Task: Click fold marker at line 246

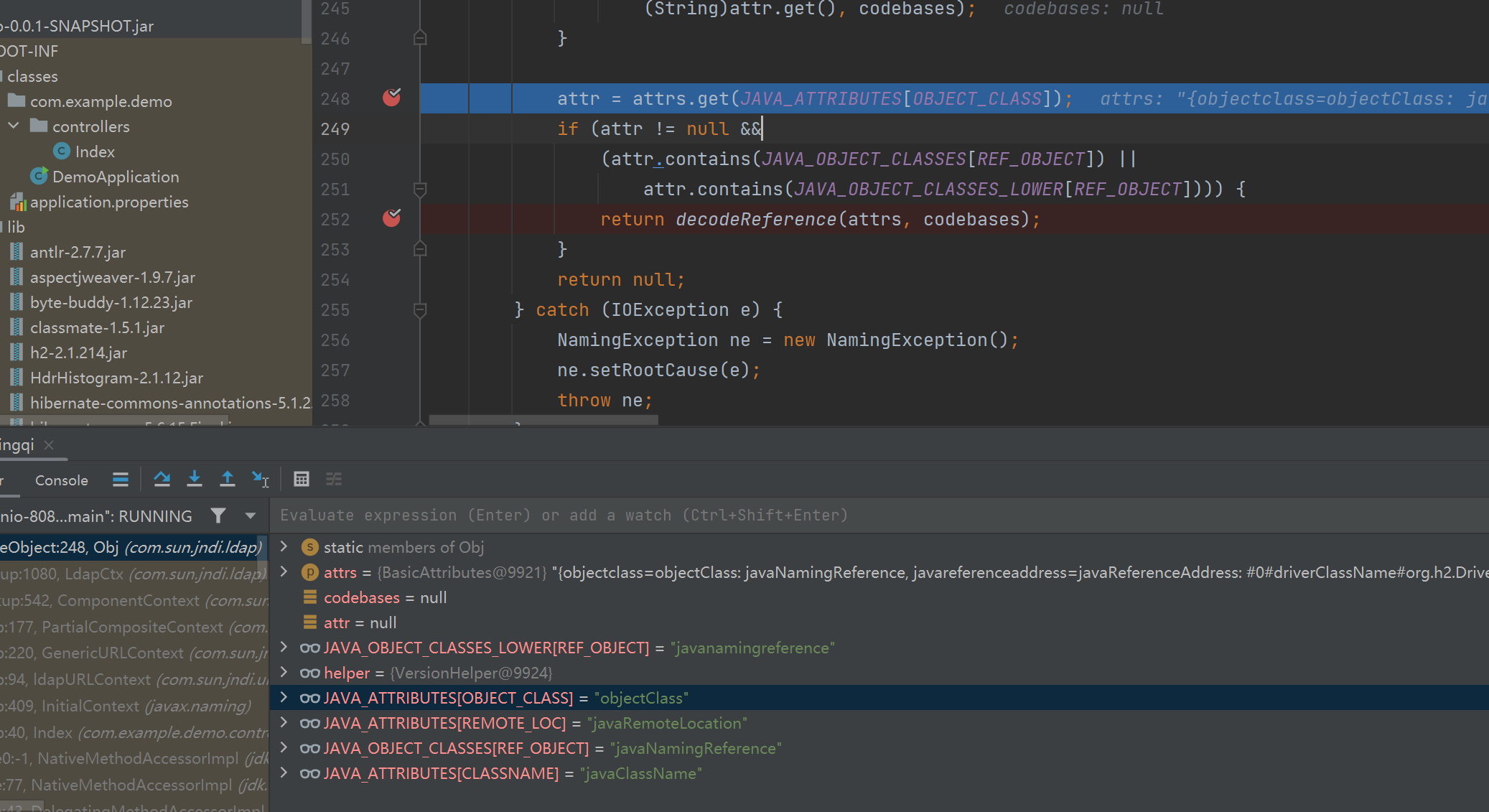Action: click(x=421, y=37)
